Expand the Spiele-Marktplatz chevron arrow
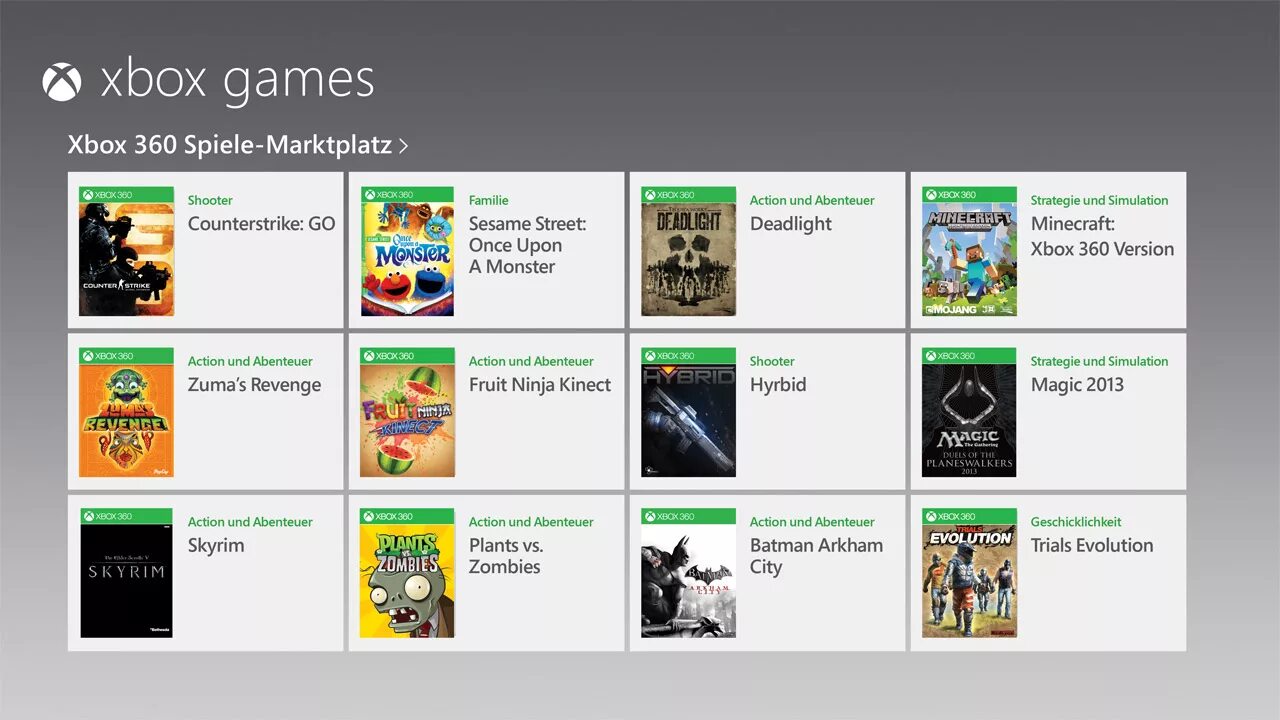The width and height of the screenshot is (1280, 720). click(x=403, y=146)
